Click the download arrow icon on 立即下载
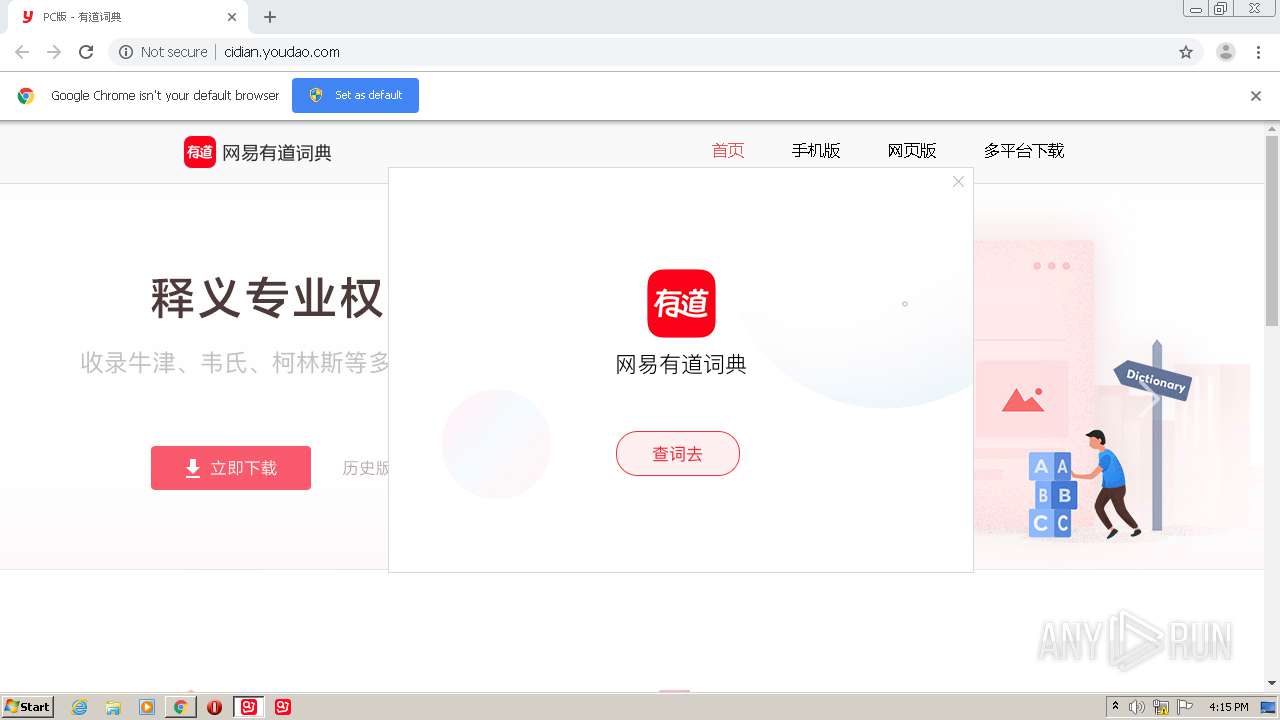The width and height of the screenshot is (1280, 720). (193, 468)
